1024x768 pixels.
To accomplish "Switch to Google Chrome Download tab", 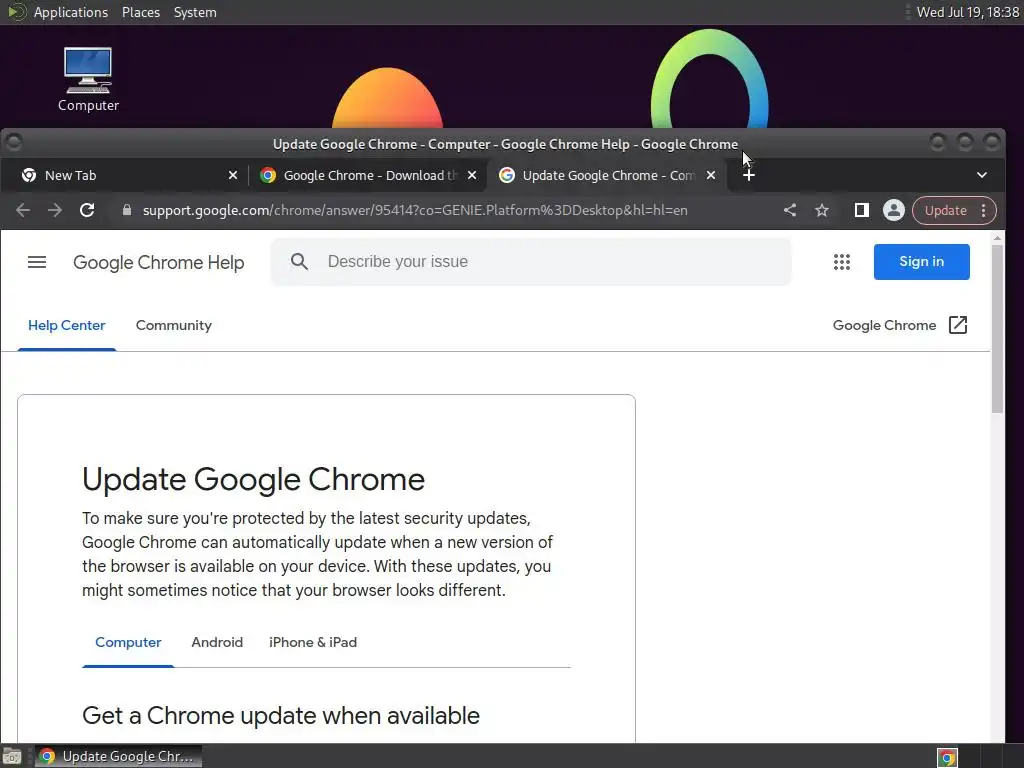I will pyautogui.click(x=368, y=175).
